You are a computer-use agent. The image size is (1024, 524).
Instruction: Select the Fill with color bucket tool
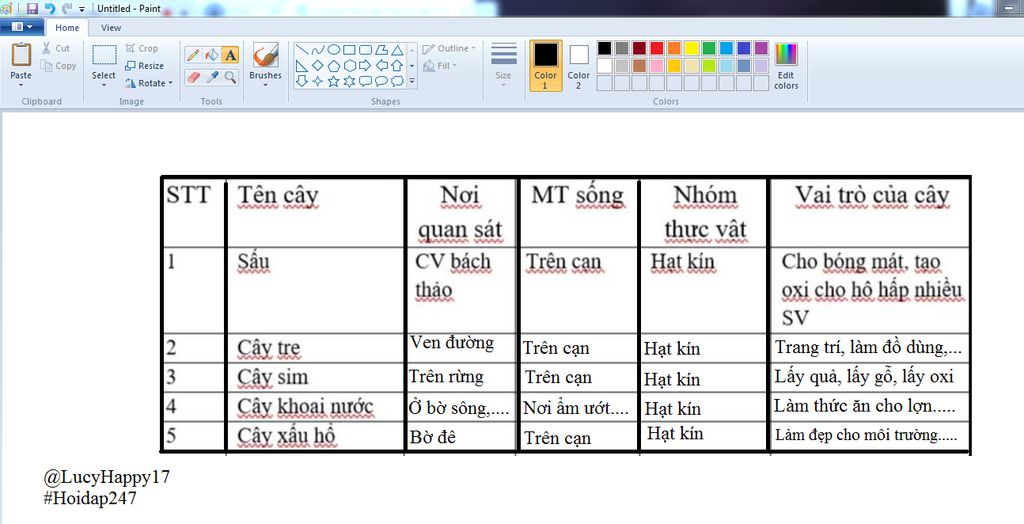[212, 56]
